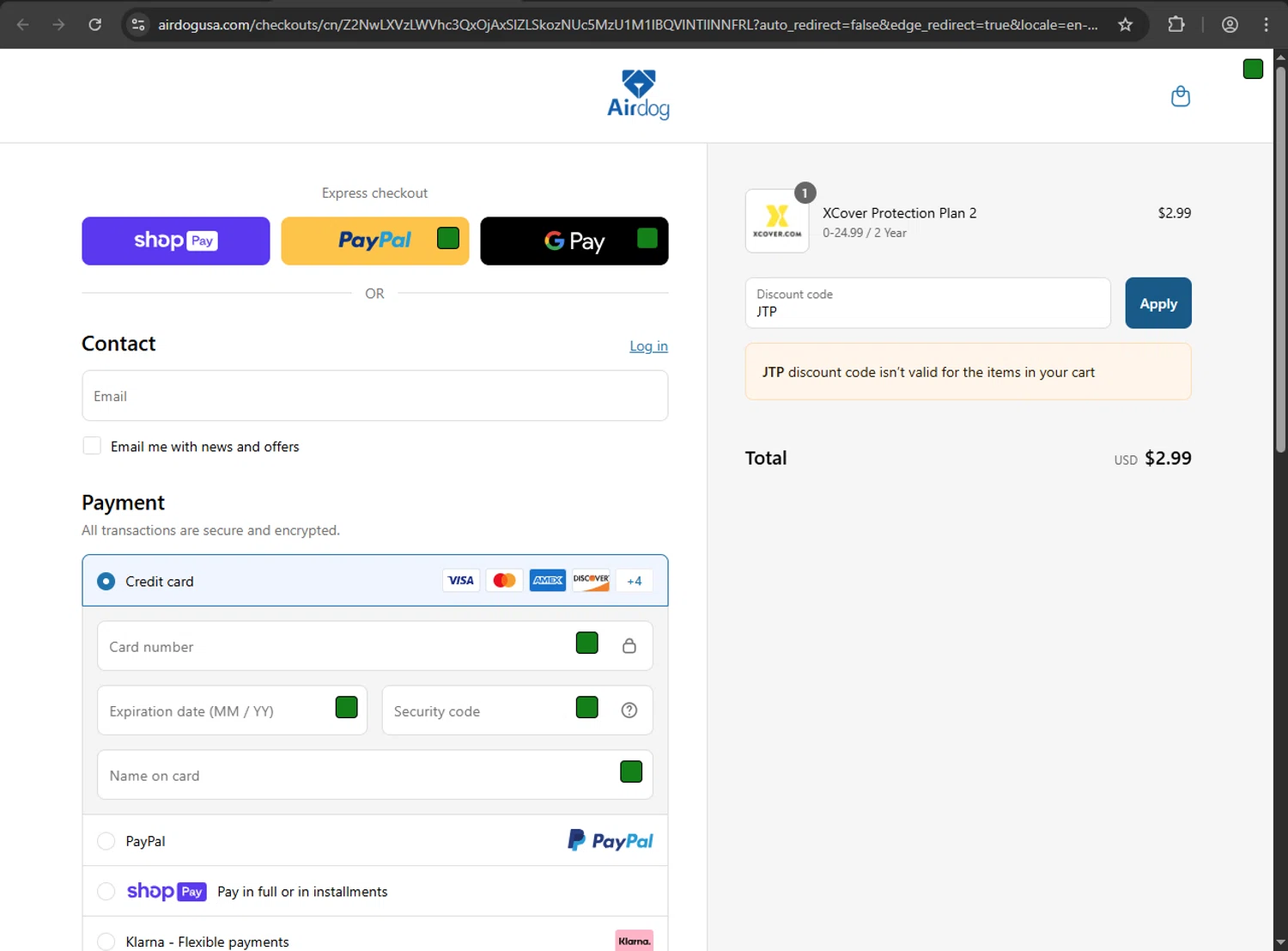Focus the Card number field
1288x951 pixels.
375,646
